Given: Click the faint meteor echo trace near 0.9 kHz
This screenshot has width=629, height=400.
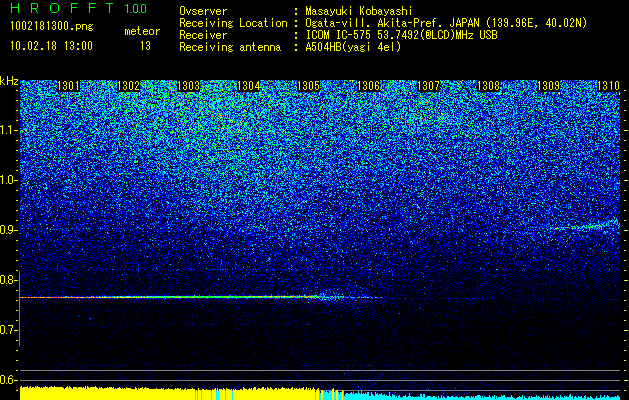Looking at the screenshot, I should coord(584,226).
